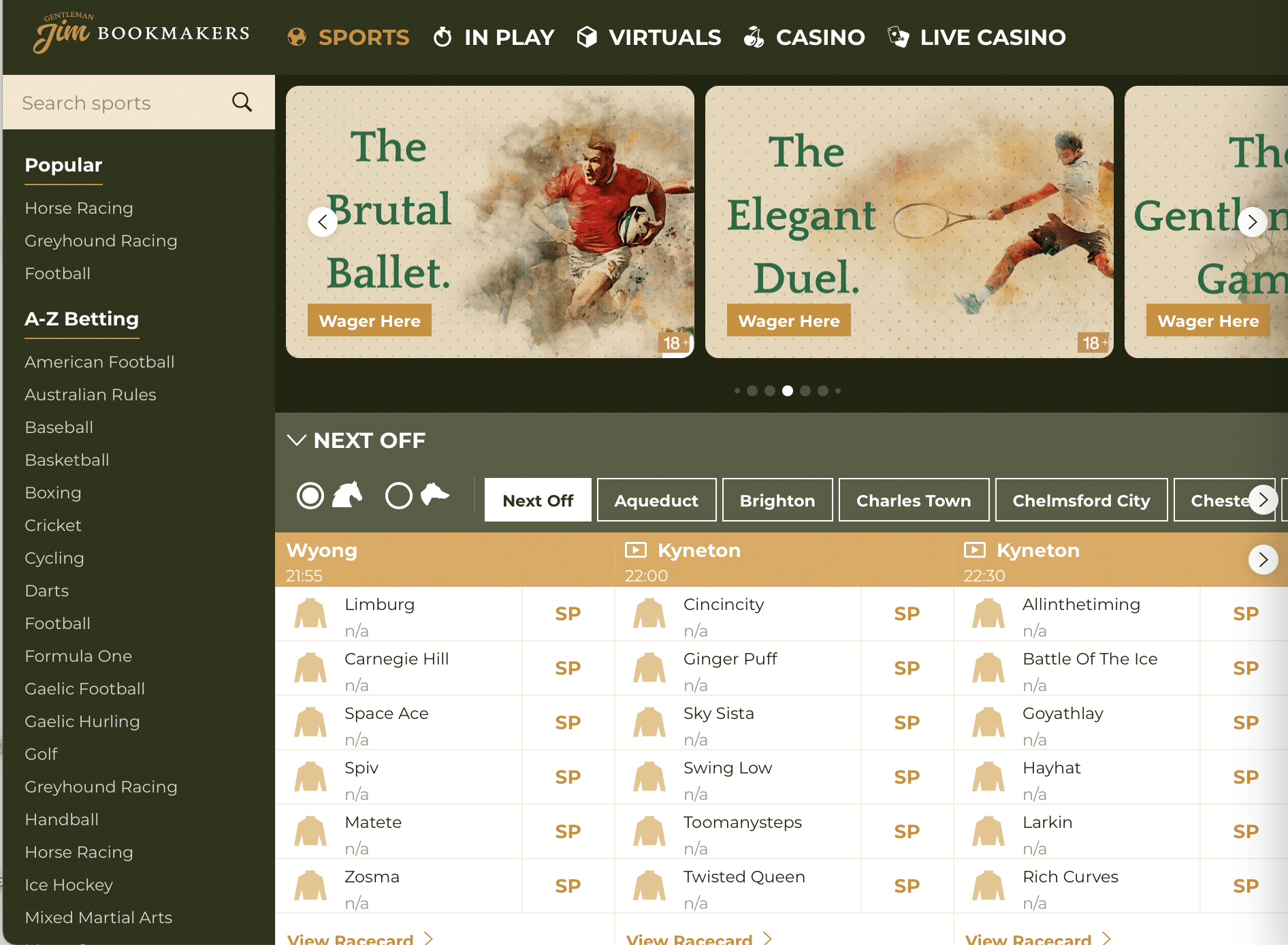Collapse the NEXT OFF section chevron

pyautogui.click(x=297, y=440)
